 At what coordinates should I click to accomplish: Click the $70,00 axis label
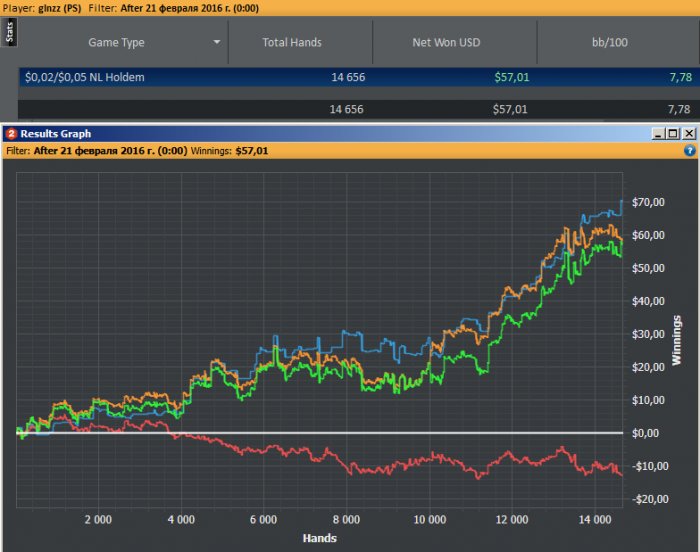click(648, 202)
